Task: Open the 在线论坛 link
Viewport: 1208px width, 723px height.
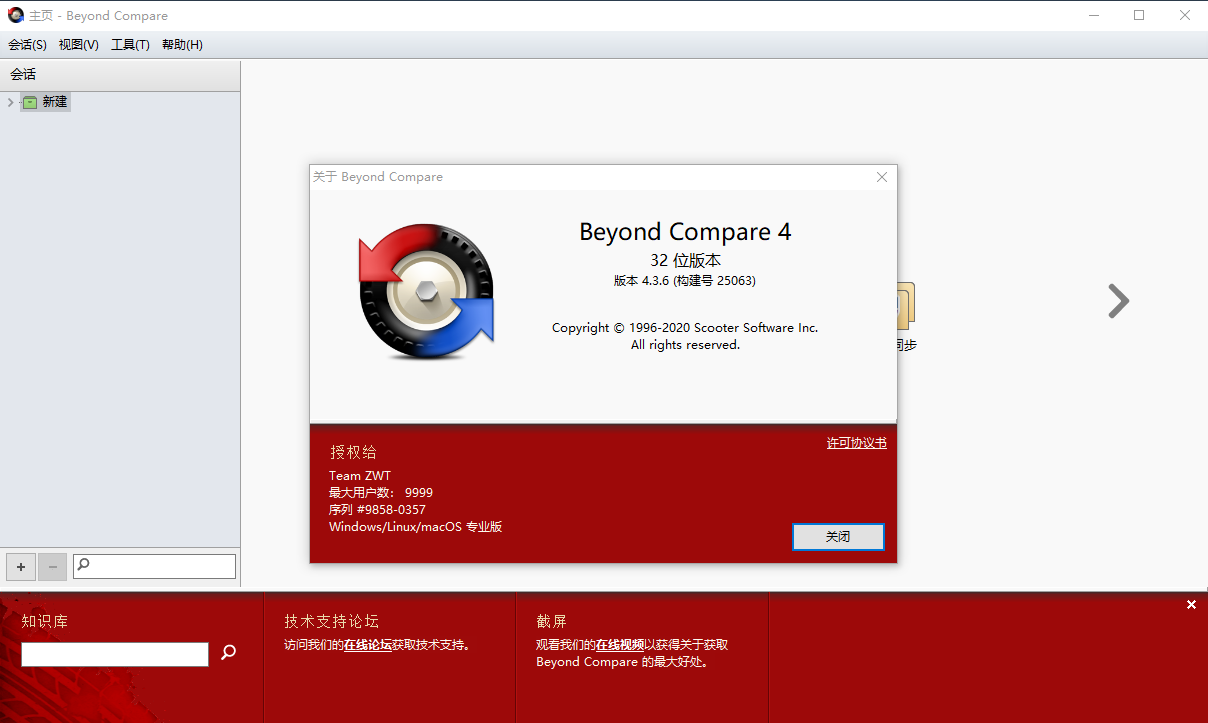Action: click(x=368, y=646)
